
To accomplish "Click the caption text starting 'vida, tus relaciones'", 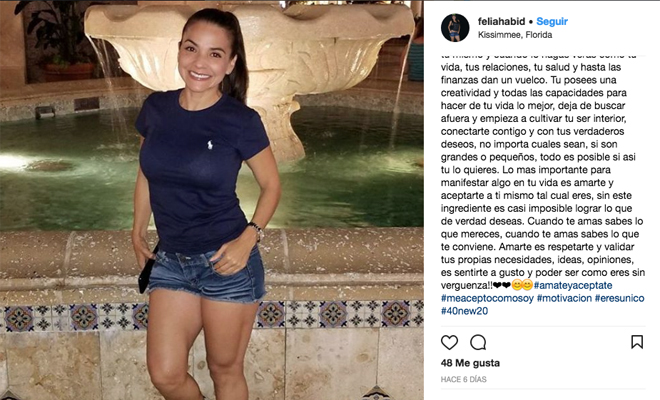I will pos(531,67).
